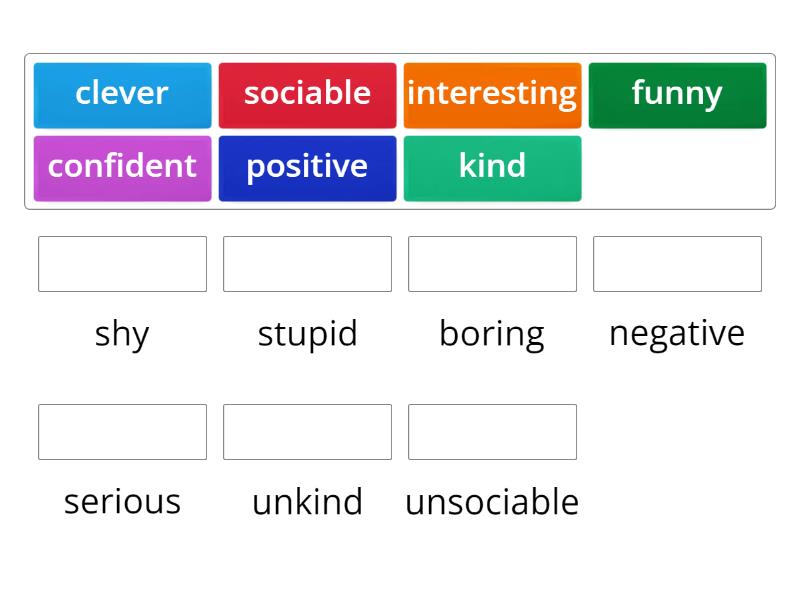Click the word label 'stupid'
Viewport: 800px width, 600px height.
tap(307, 334)
